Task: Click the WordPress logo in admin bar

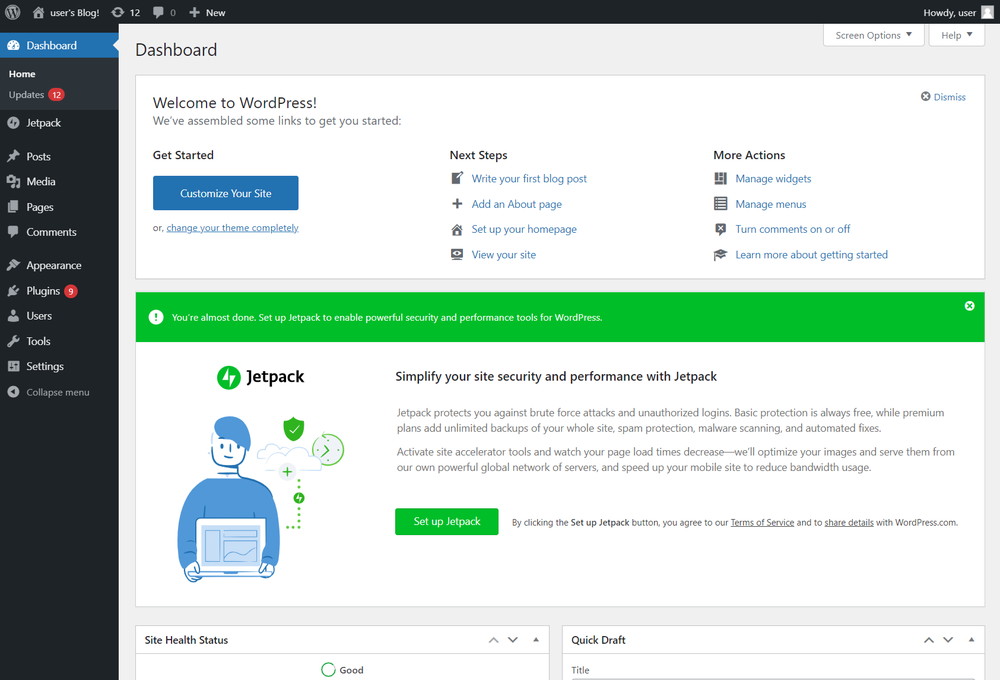Action: (13, 12)
